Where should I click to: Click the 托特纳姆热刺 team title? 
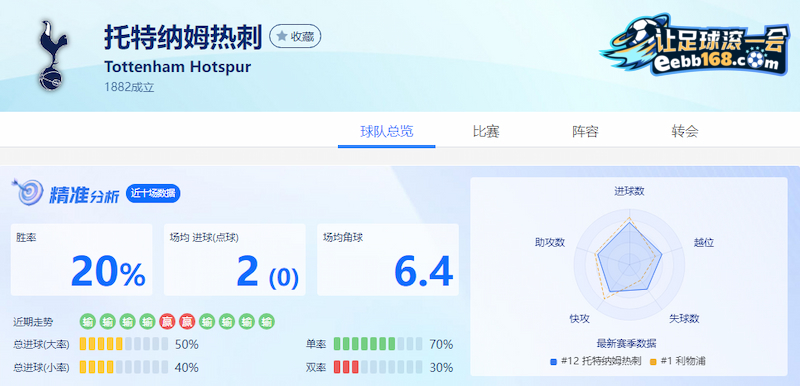[x=183, y=37]
